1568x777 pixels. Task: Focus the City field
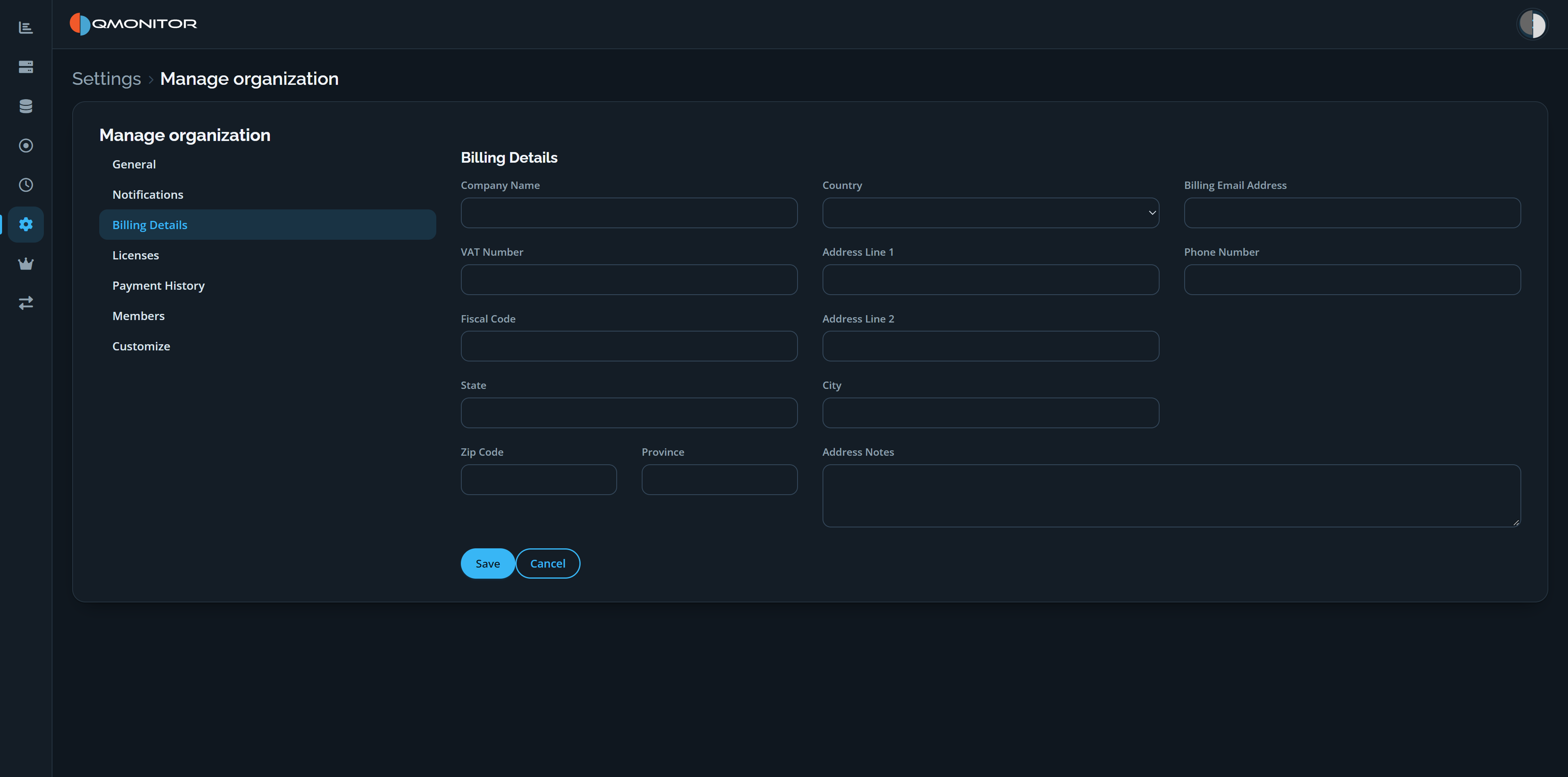[x=990, y=413]
